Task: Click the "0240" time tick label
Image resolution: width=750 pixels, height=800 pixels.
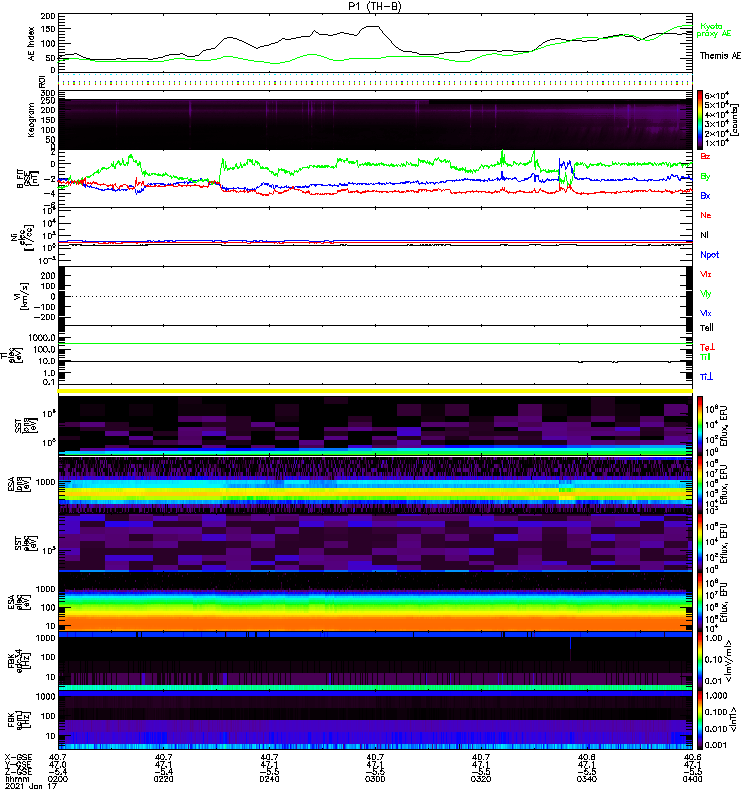Action: (269, 779)
